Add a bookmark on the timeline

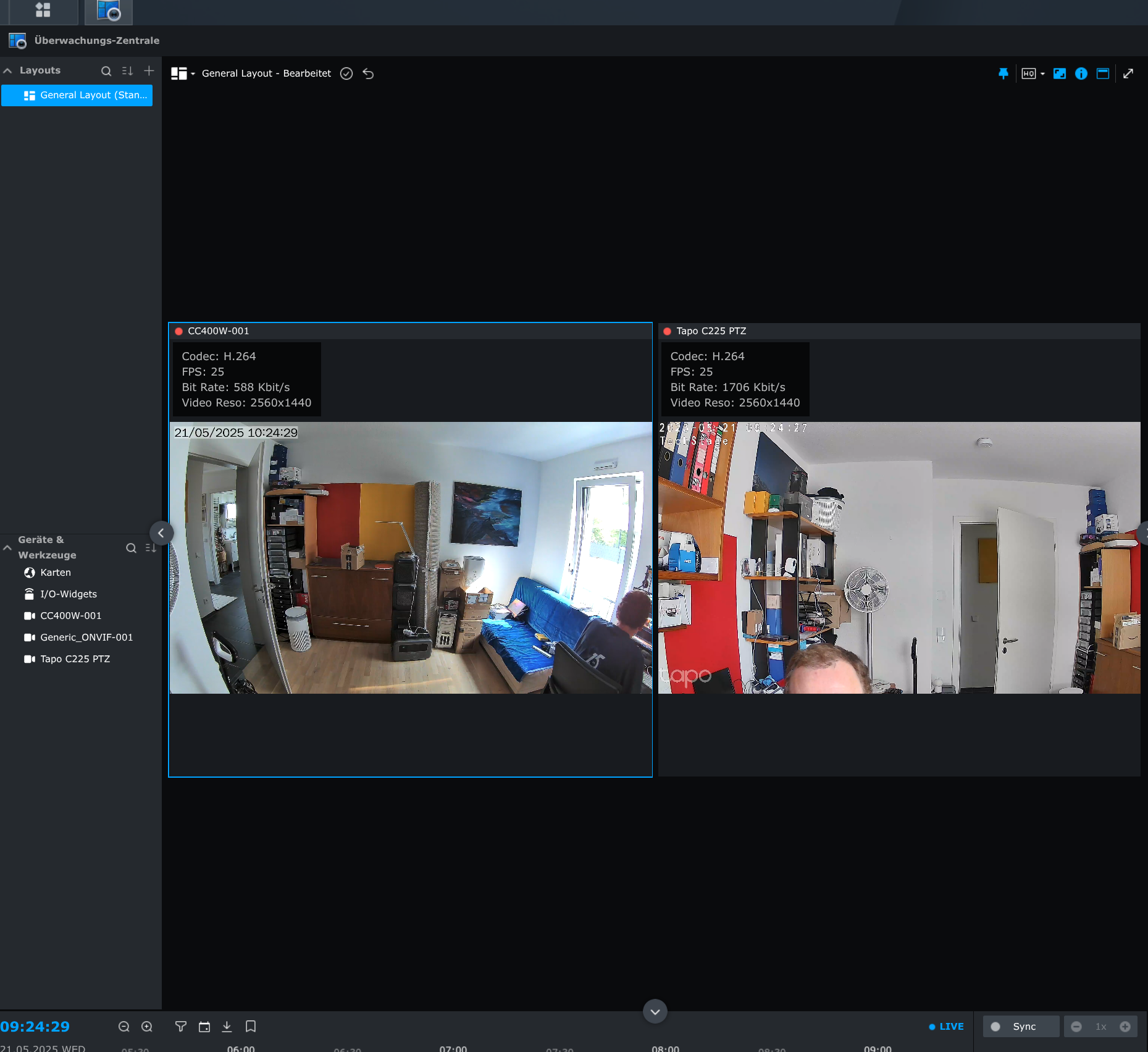(251, 1027)
